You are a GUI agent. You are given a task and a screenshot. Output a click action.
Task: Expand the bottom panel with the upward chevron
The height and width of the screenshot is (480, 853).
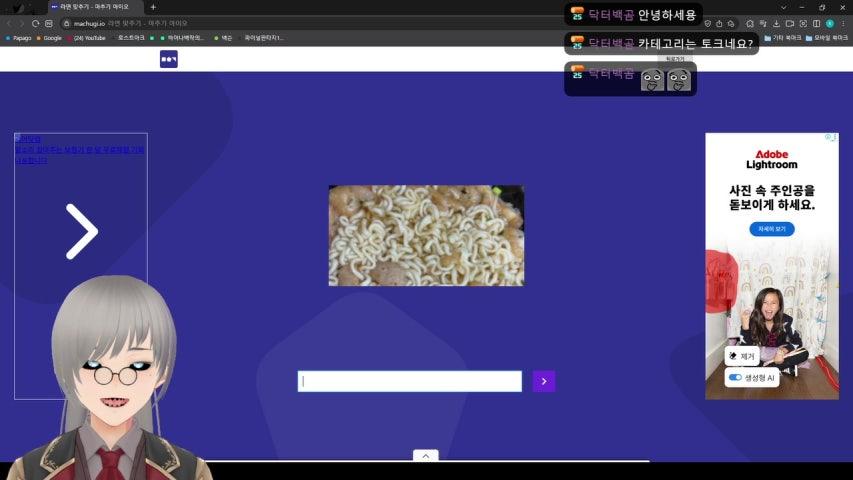pos(425,456)
